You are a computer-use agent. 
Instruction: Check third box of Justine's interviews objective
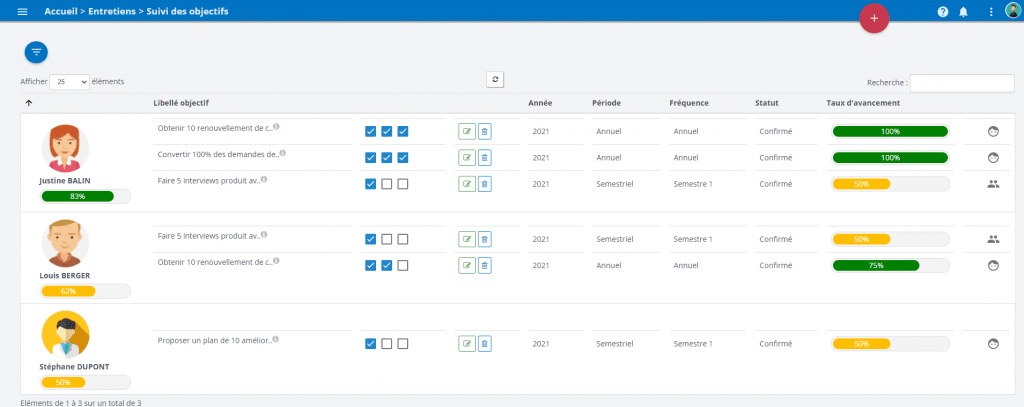pos(403,184)
